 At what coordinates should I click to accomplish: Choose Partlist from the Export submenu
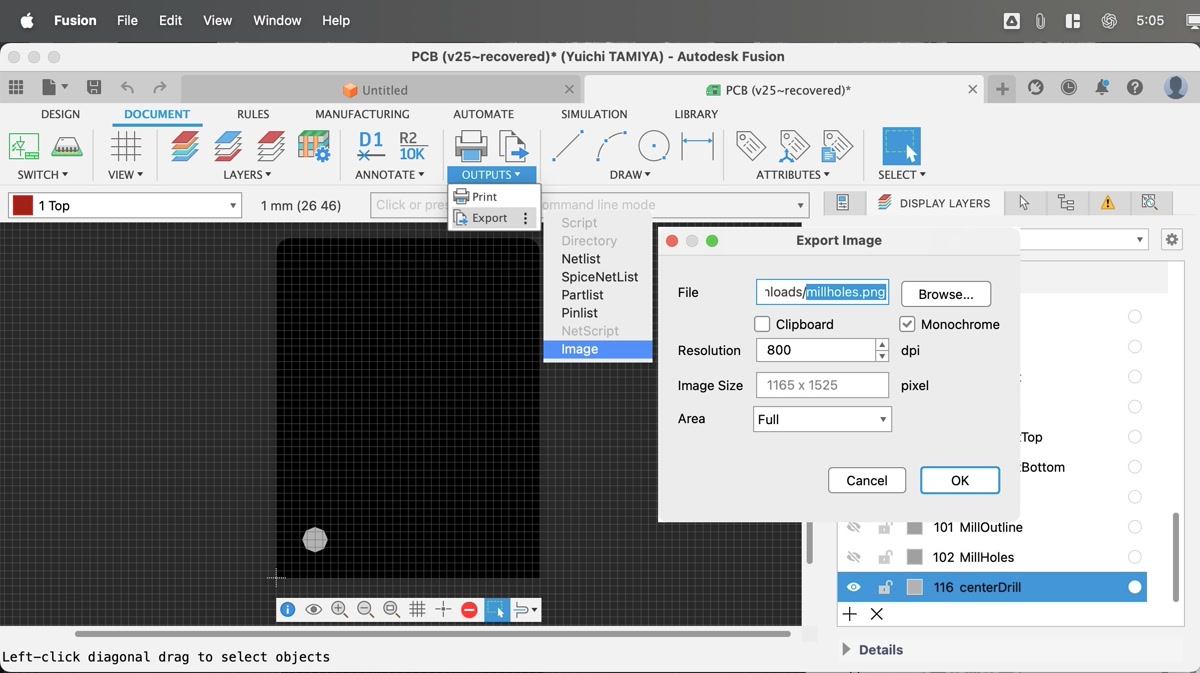(x=583, y=295)
